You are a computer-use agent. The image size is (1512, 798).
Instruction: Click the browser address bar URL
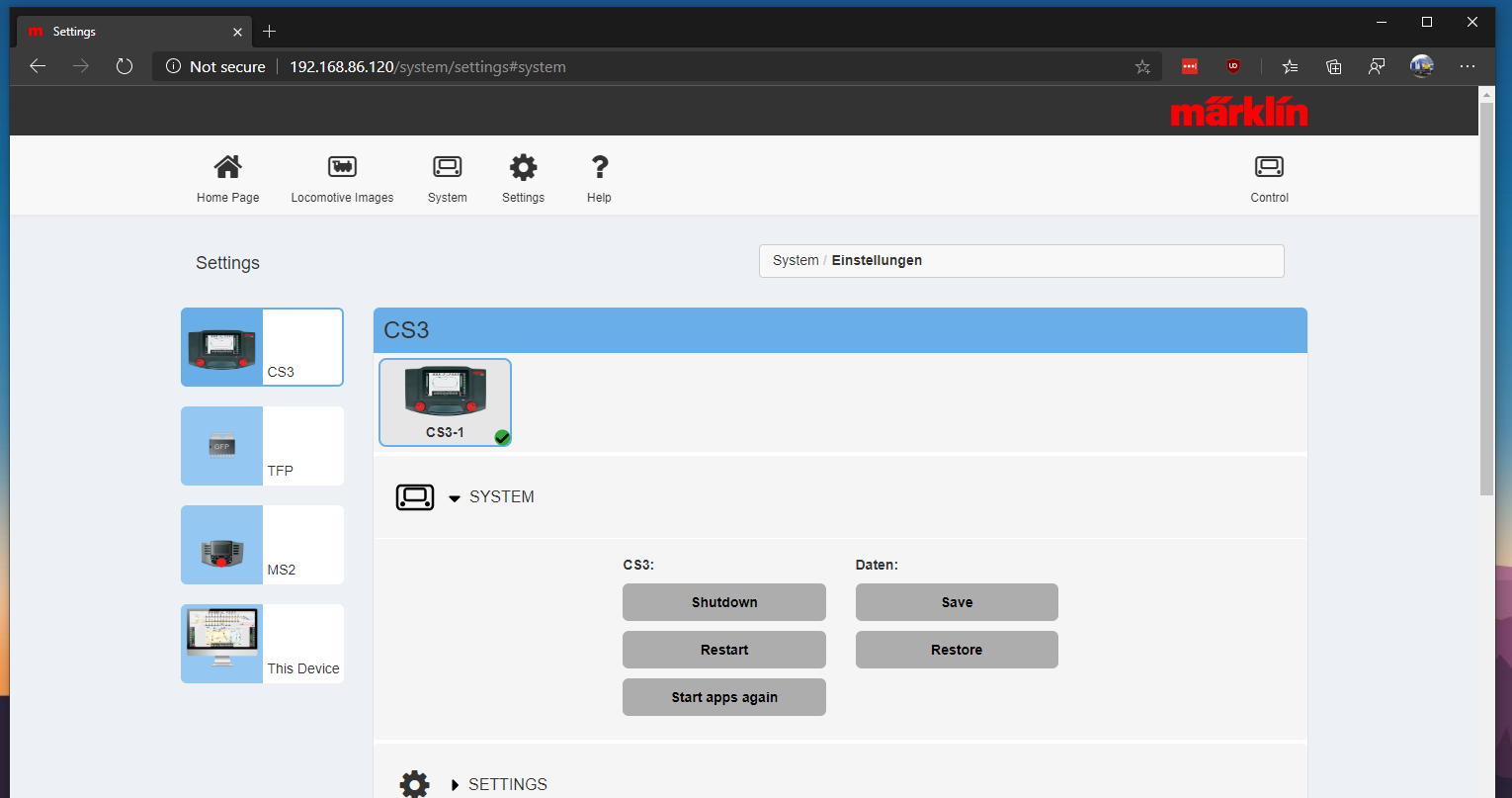(428, 67)
